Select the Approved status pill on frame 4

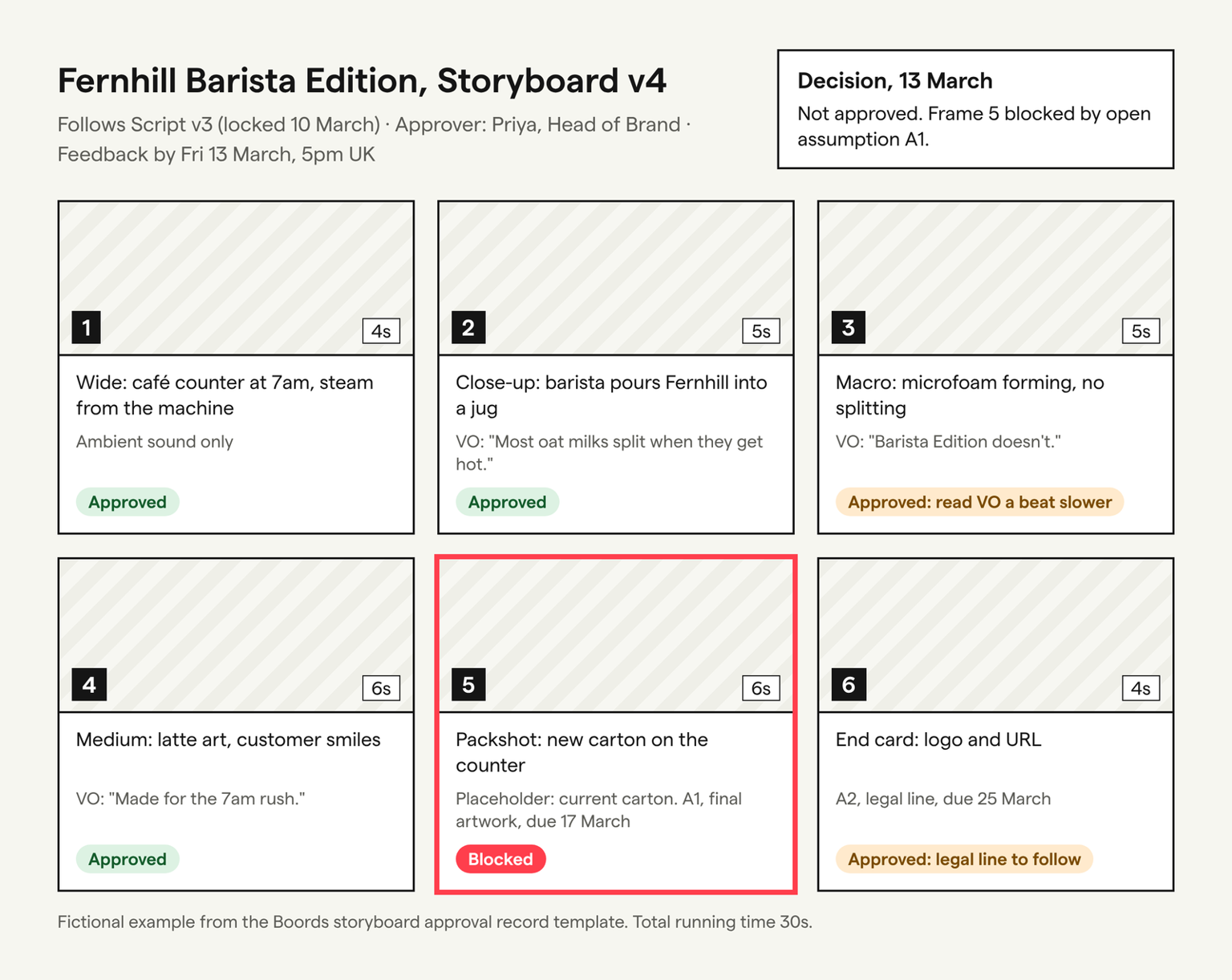[x=128, y=859]
